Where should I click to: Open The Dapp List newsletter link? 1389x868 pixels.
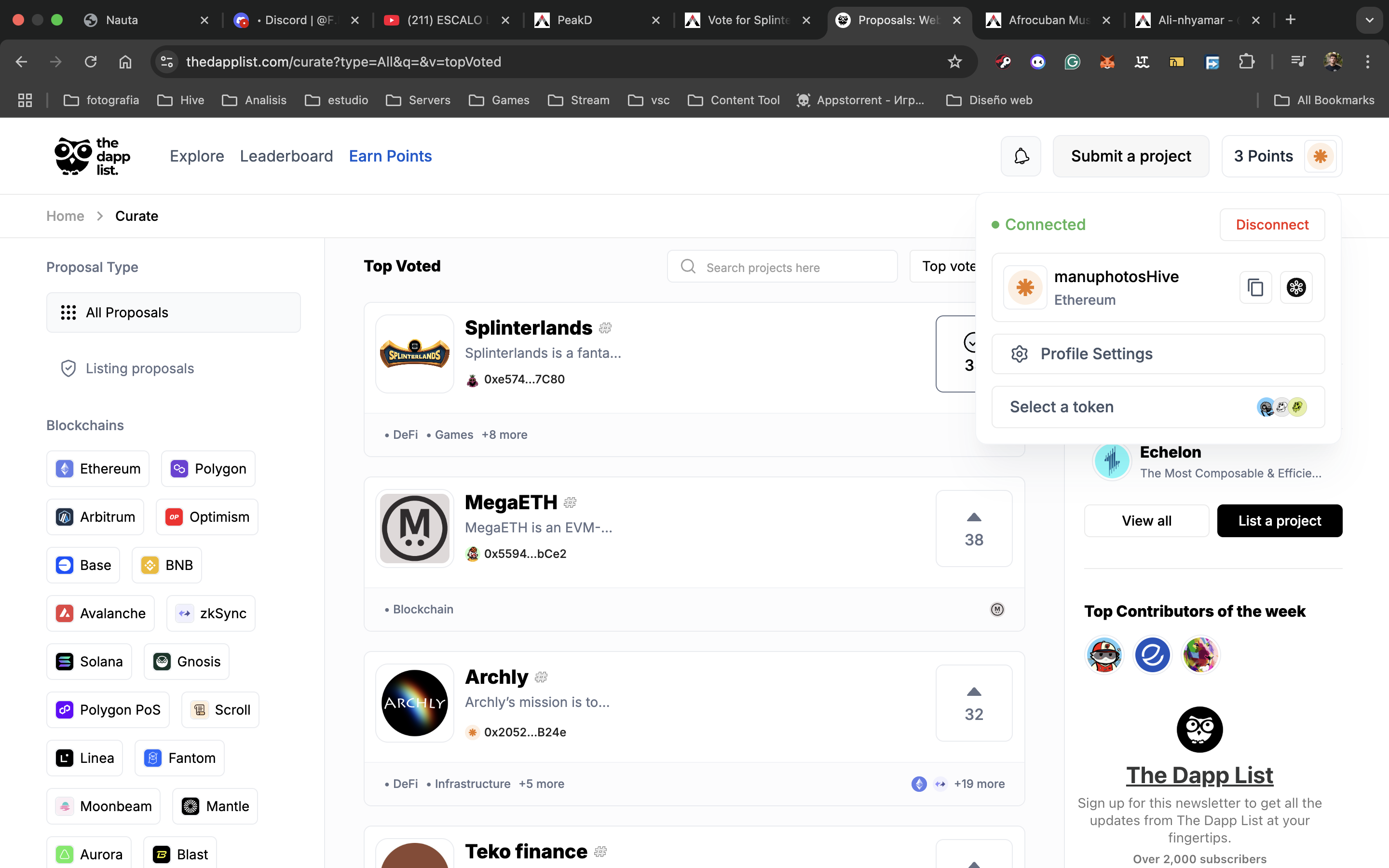[1199, 775]
